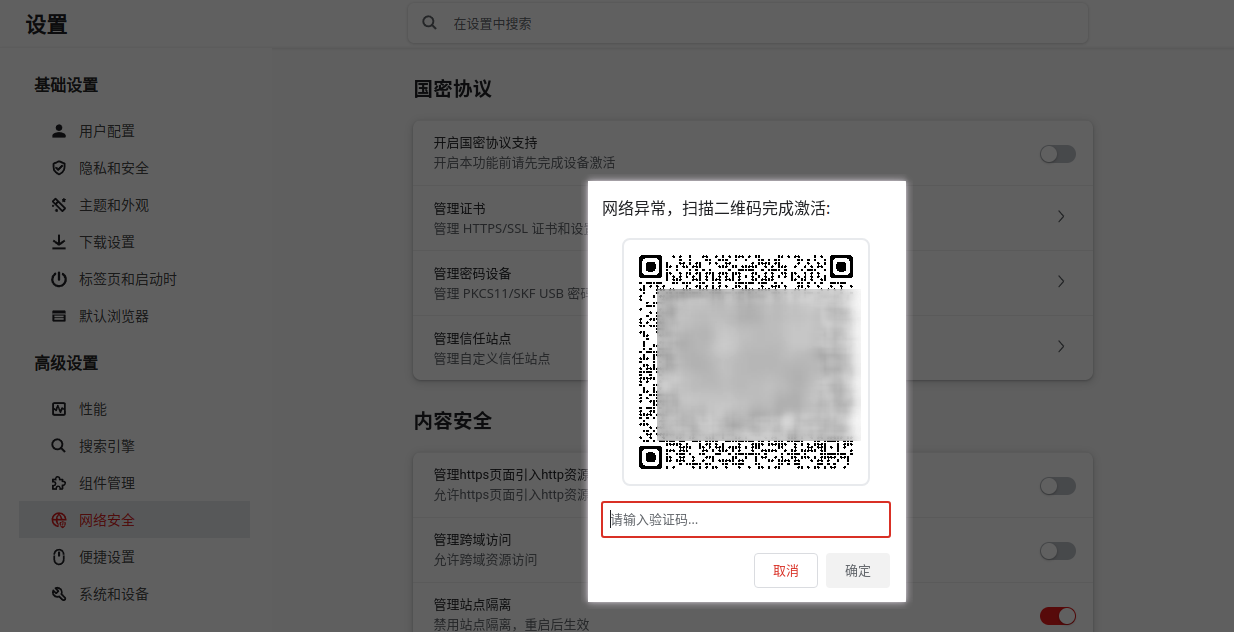Viewport: 1234px width, 632px height.
Task: Click the 在设置中搜索 search box
Action: [x=748, y=23]
